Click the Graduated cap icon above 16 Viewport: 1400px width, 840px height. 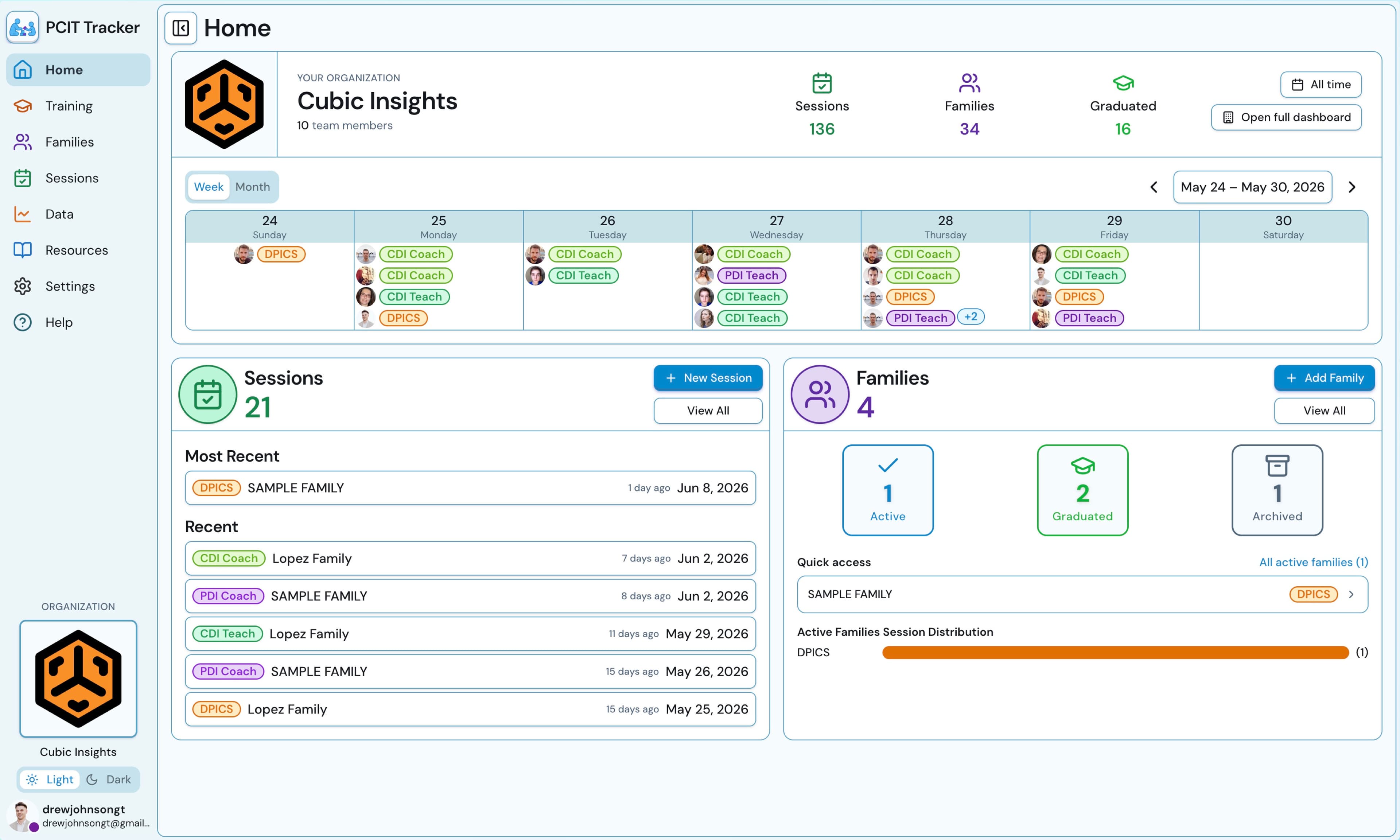1123,83
